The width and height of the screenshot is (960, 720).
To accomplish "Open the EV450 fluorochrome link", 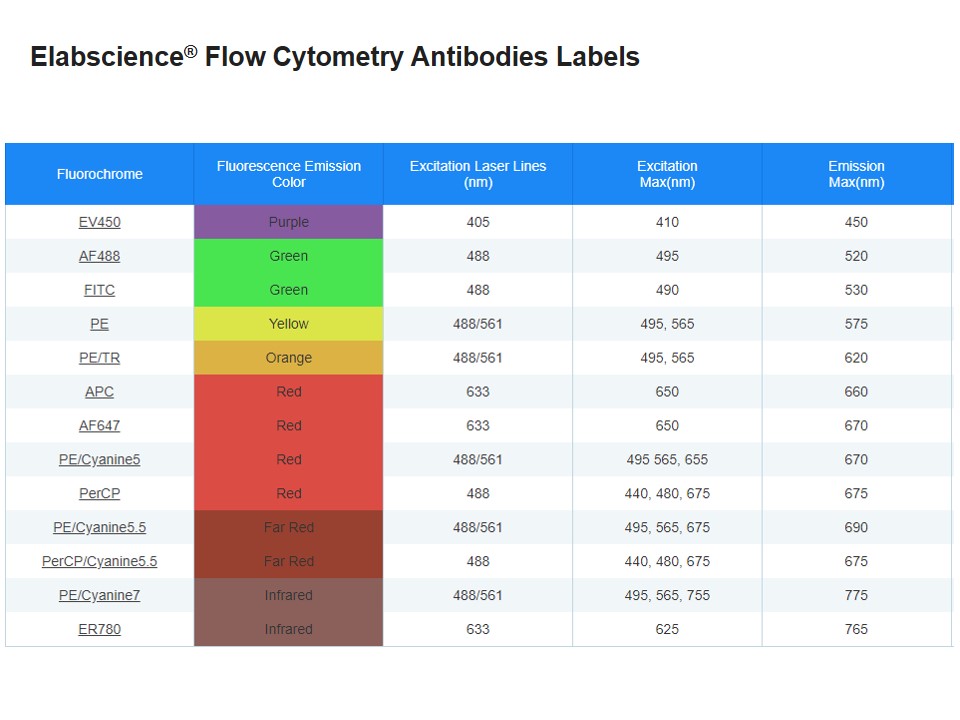I will click(x=99, y=222).
